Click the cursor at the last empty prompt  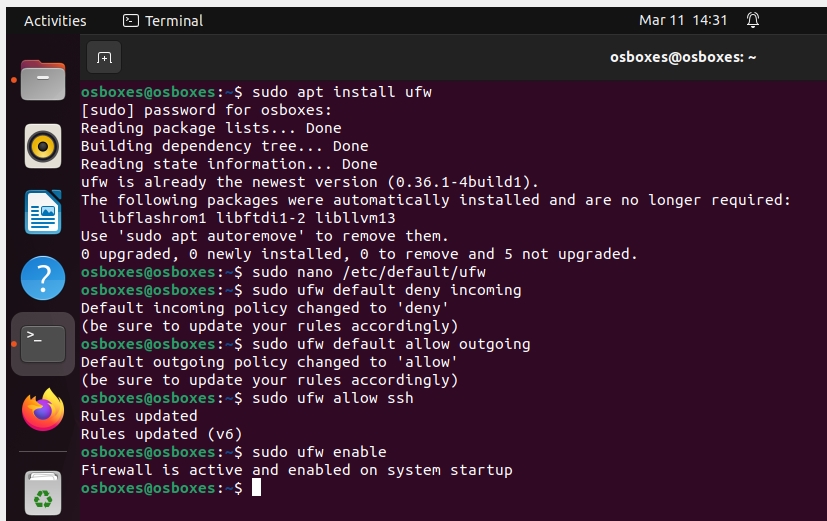coord(256,488)
